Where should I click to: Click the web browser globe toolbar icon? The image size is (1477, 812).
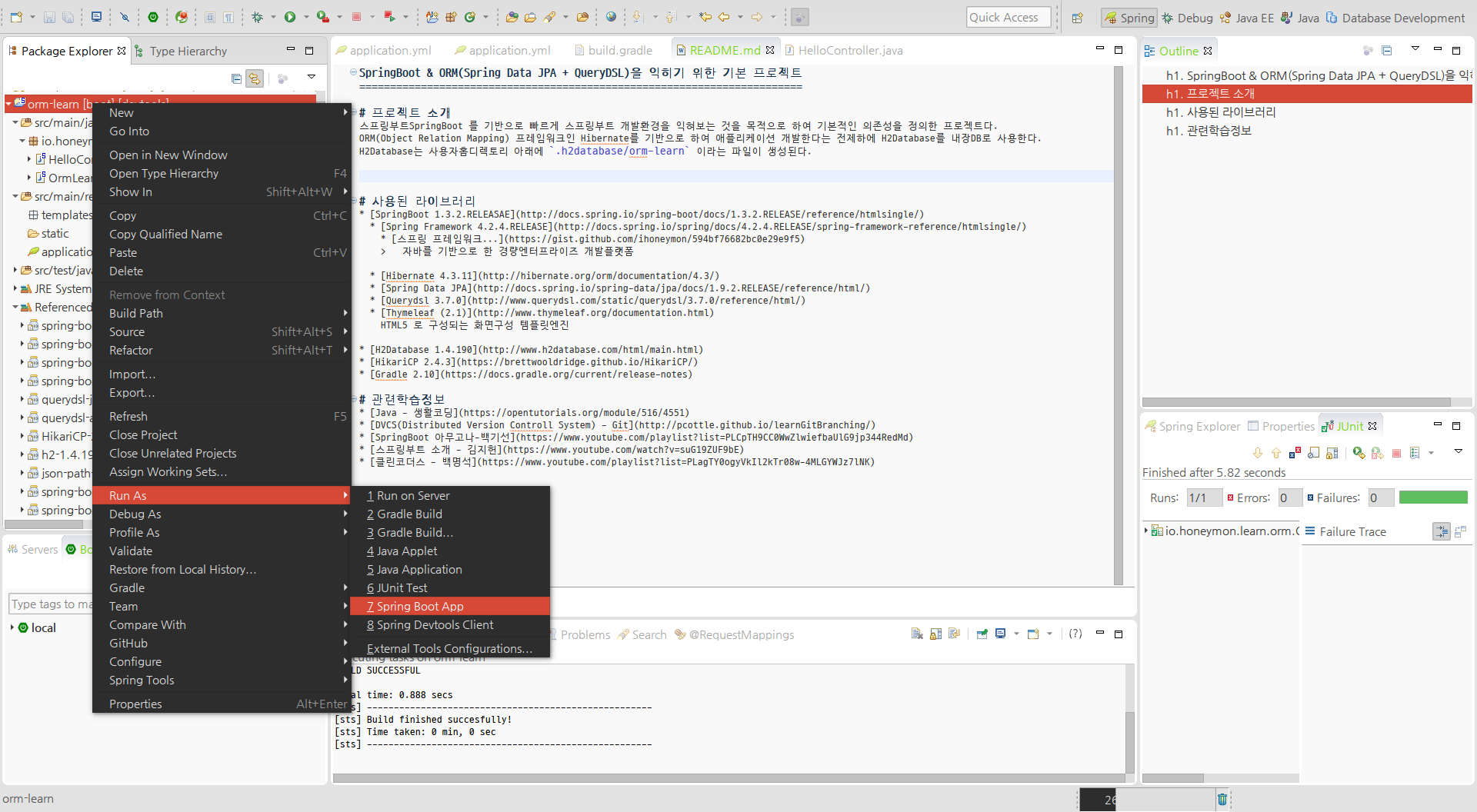pyautogui.click(x=611, y=17)
